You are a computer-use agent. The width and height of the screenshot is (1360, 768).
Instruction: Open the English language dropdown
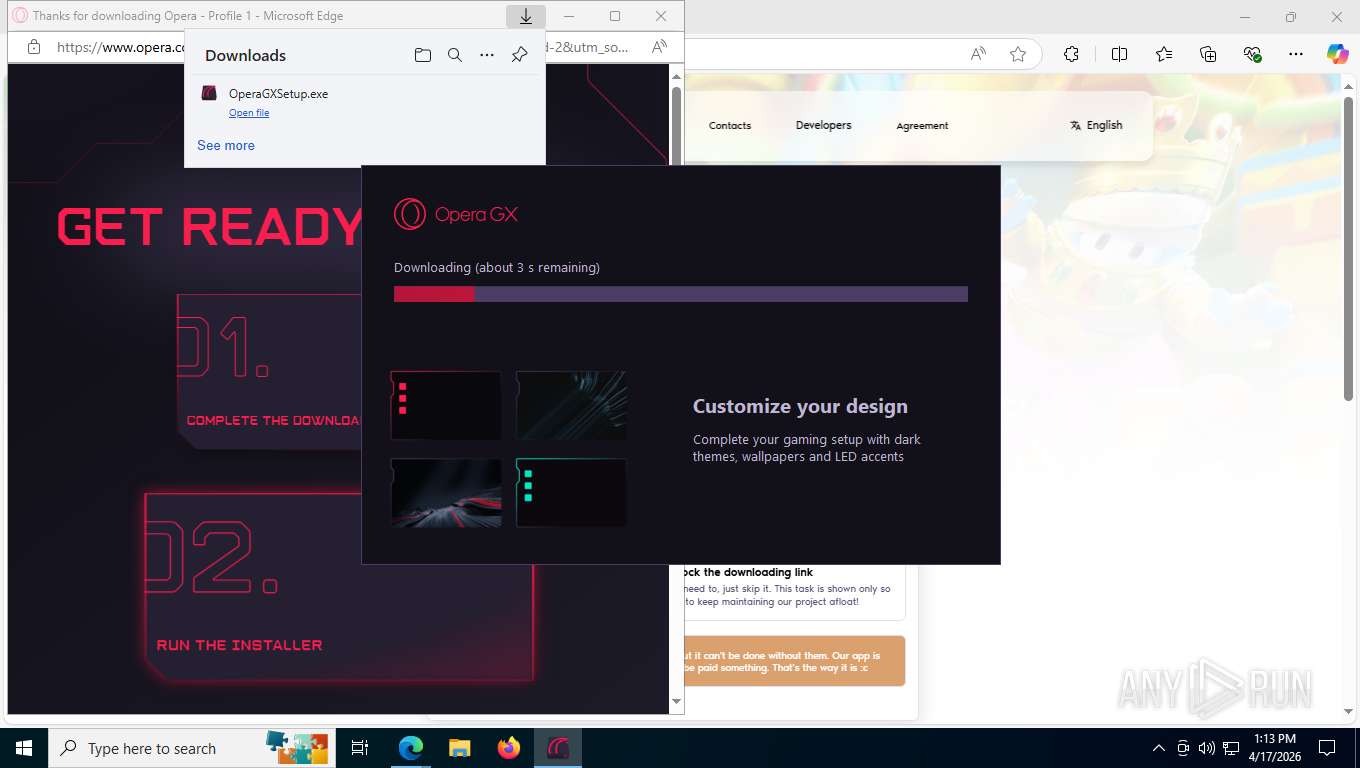pos(1096,125)
